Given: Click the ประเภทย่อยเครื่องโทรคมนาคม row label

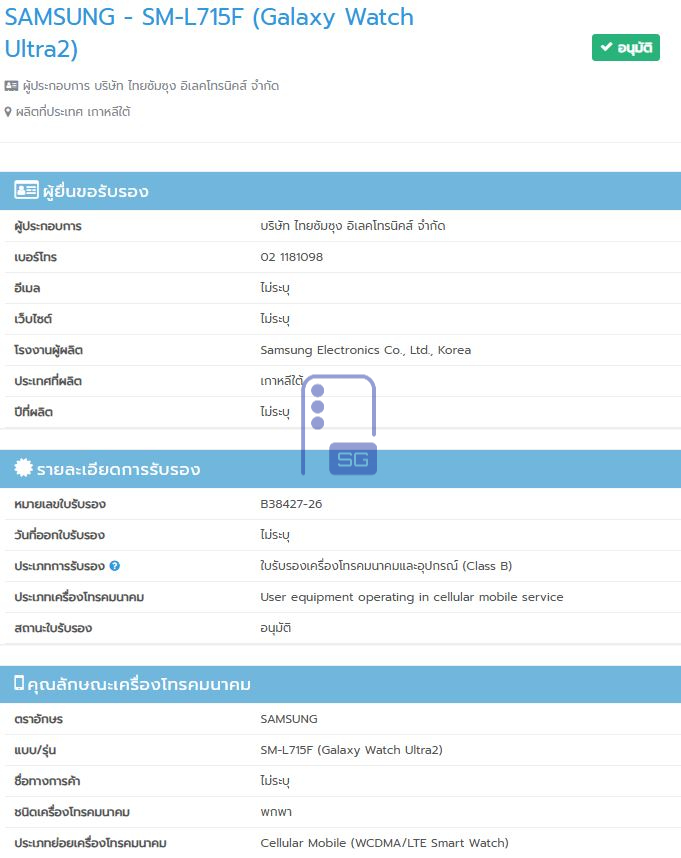Looking at the screenshot, I should tap(90, 843).
